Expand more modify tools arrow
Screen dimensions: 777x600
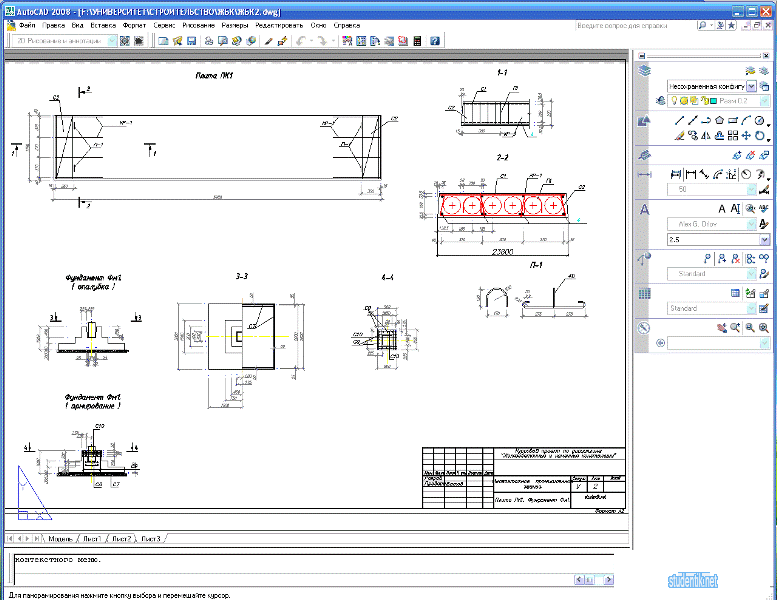(x=769, y=140)
